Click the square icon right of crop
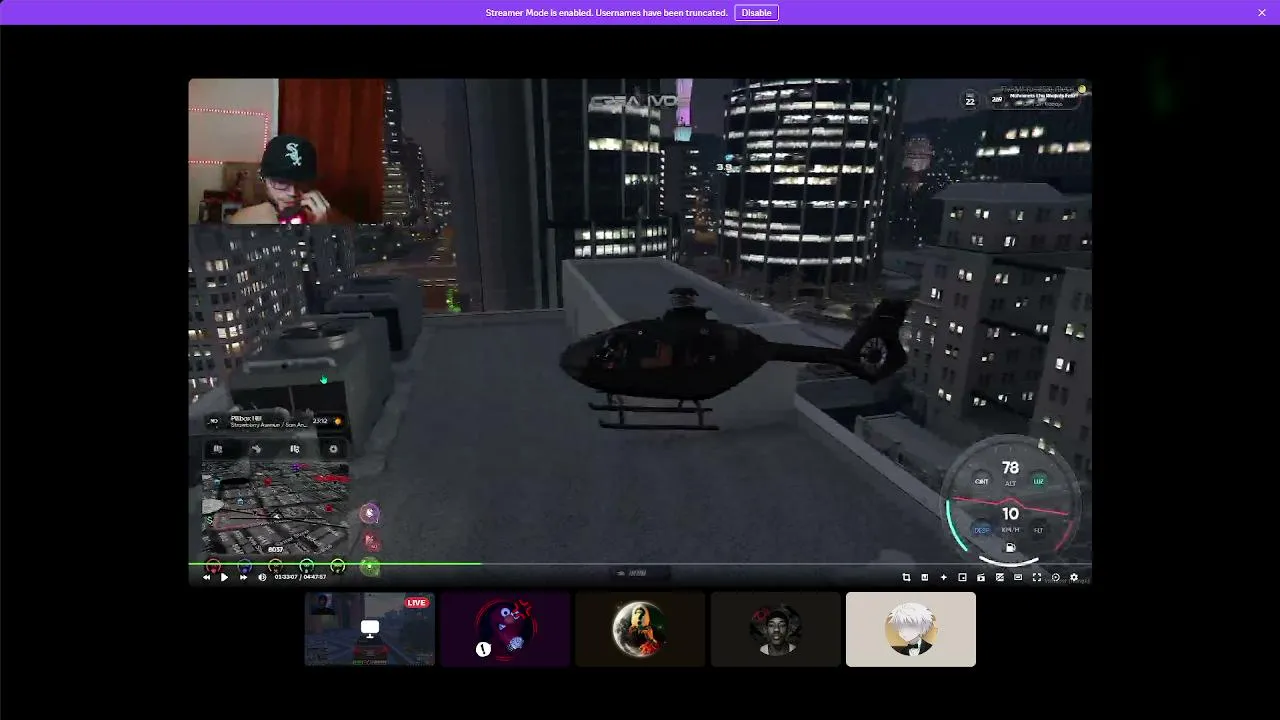Viewport: 1280px width, 720px height. point(925,577)
